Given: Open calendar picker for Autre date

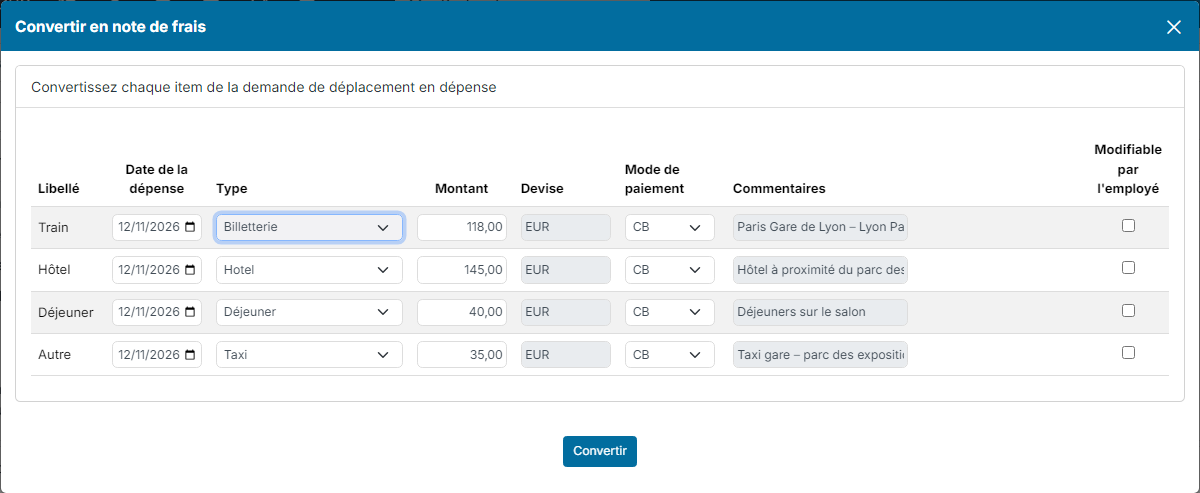Looking at the screenshot, I should 191,354.
